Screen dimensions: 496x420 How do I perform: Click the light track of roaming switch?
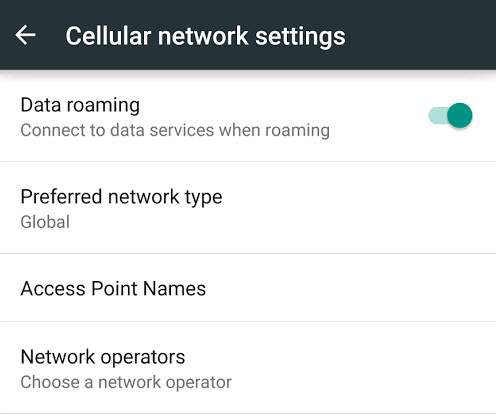[437, 116]
